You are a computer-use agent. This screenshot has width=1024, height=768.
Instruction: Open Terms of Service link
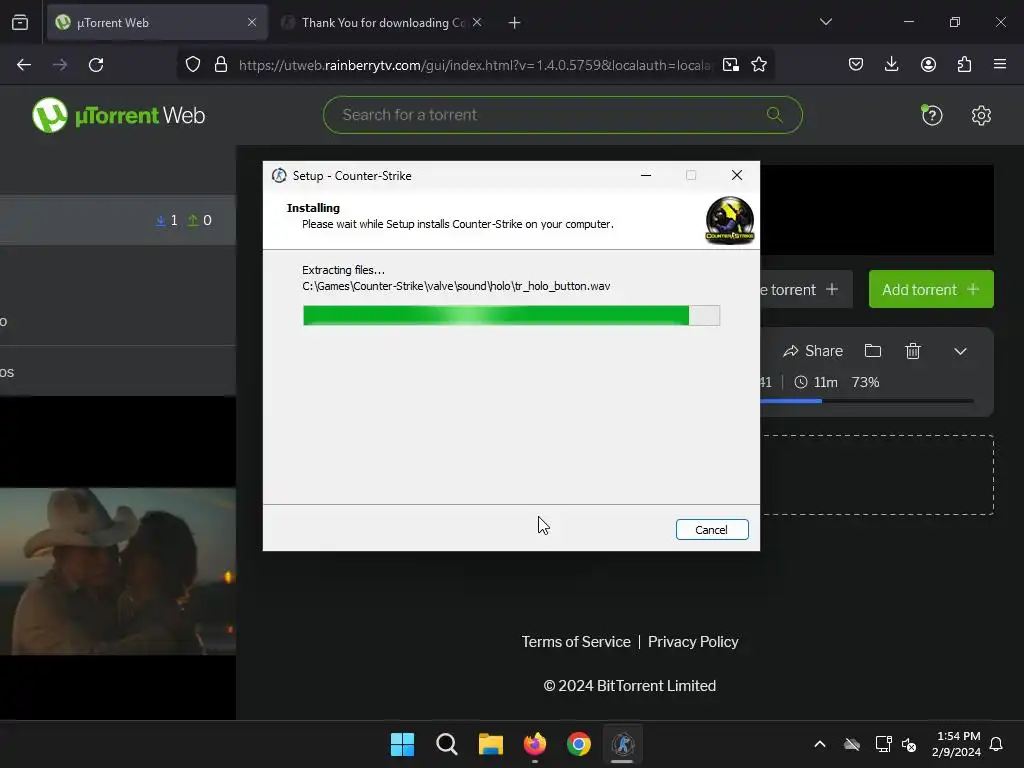576,642
